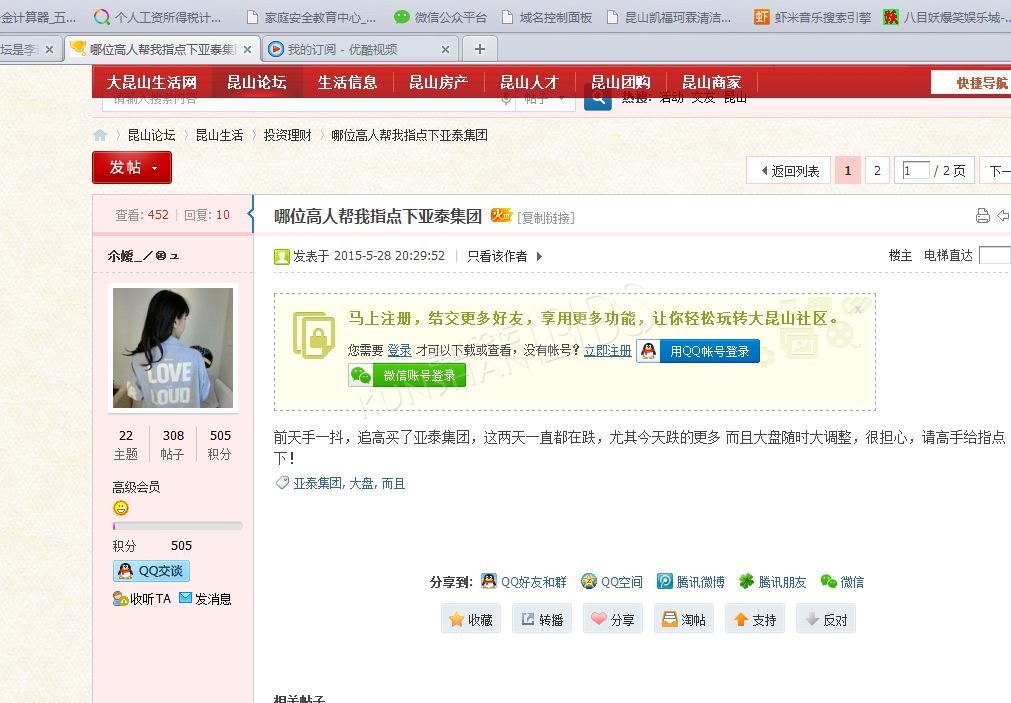Open 虾米音乐搜索引擎 bookmark
This screenshot has height=703, width=1011.
point(813,17)
